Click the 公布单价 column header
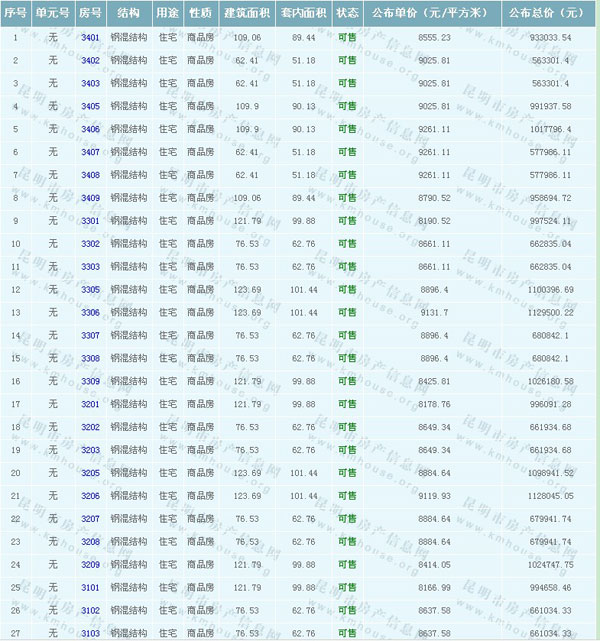The image size is (600, 641). coord(430,14)
